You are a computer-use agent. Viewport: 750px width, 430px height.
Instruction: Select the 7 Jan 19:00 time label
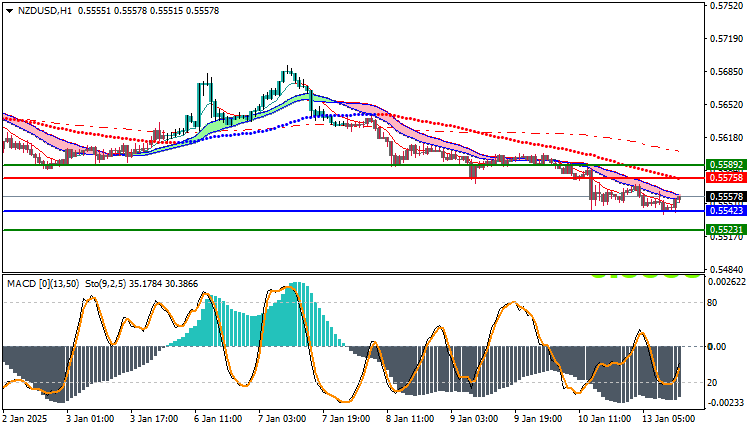(x=346, y=419)
